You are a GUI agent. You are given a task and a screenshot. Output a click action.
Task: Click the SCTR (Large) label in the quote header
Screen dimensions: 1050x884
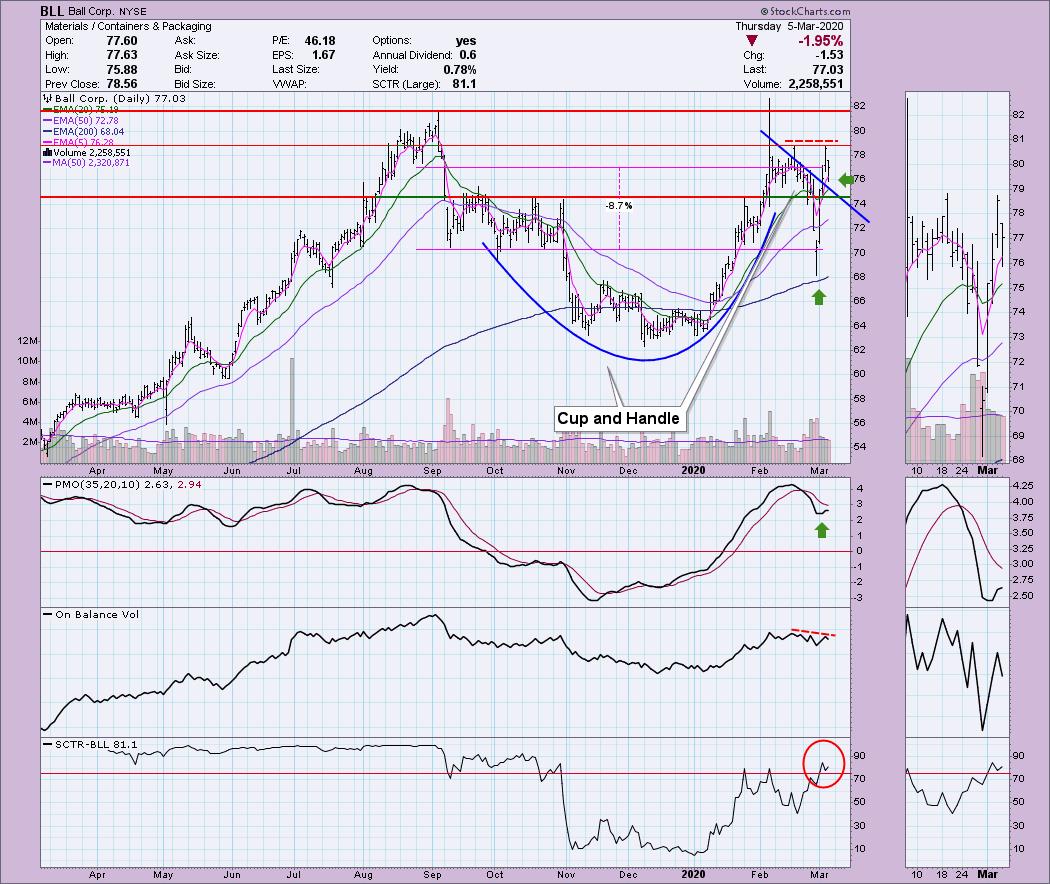(x=406, y=84)
